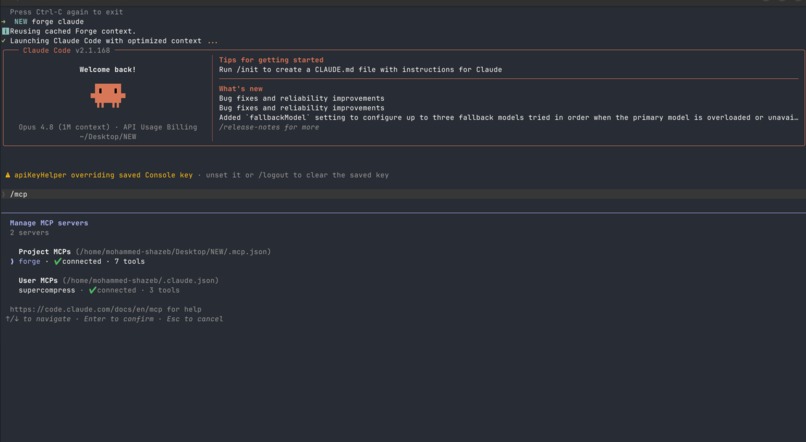Click the Claude Code mascot icon
The image size is (806, 442).
click(x=108, y=96)
